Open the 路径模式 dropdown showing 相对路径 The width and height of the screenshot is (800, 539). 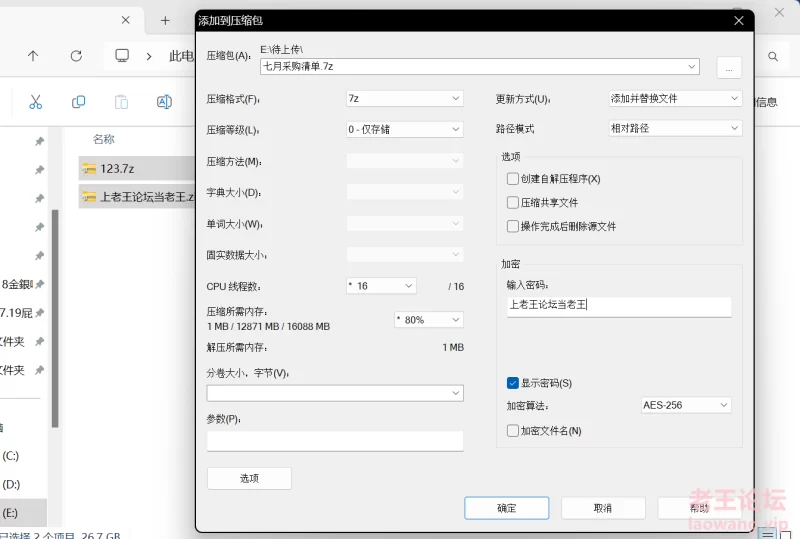[676, 128]
